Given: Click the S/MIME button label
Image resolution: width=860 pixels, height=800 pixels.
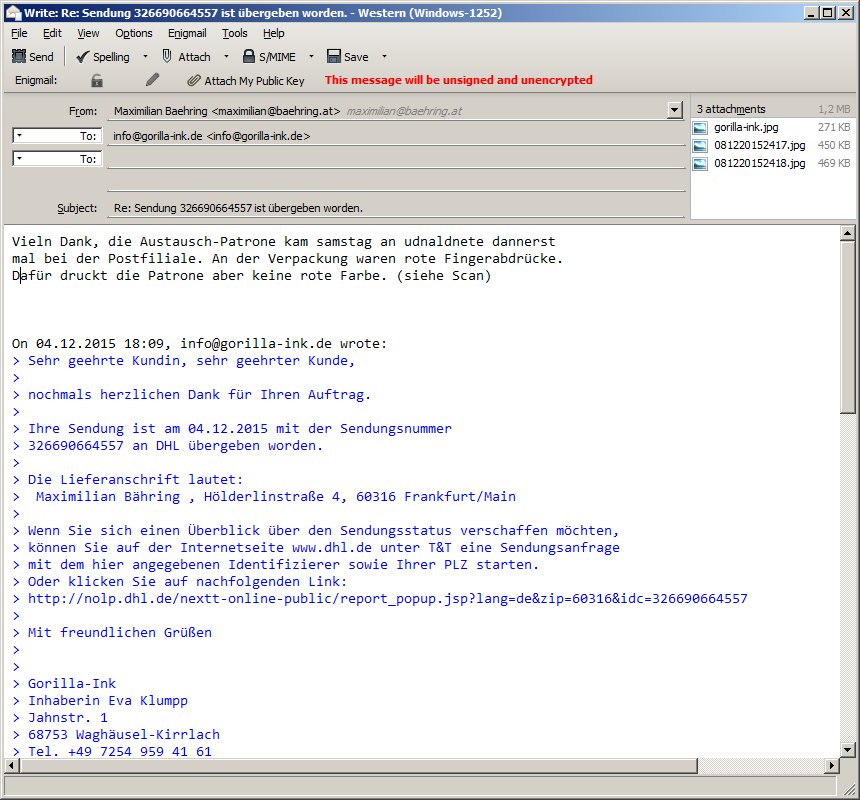Looking at the screenshot, I should pyautogui.click(x=278, y=57).
